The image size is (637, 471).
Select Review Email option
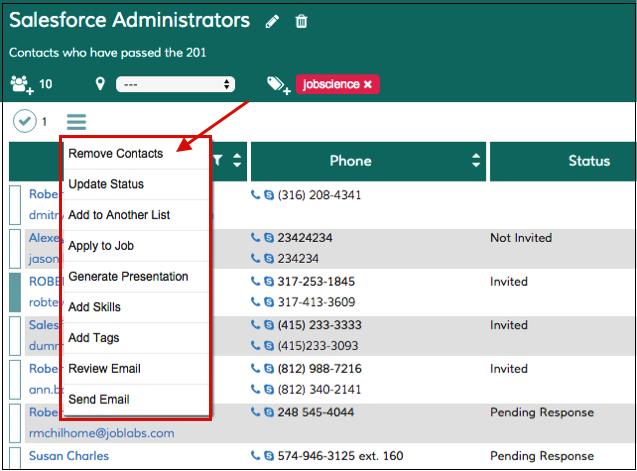[136, 369]
